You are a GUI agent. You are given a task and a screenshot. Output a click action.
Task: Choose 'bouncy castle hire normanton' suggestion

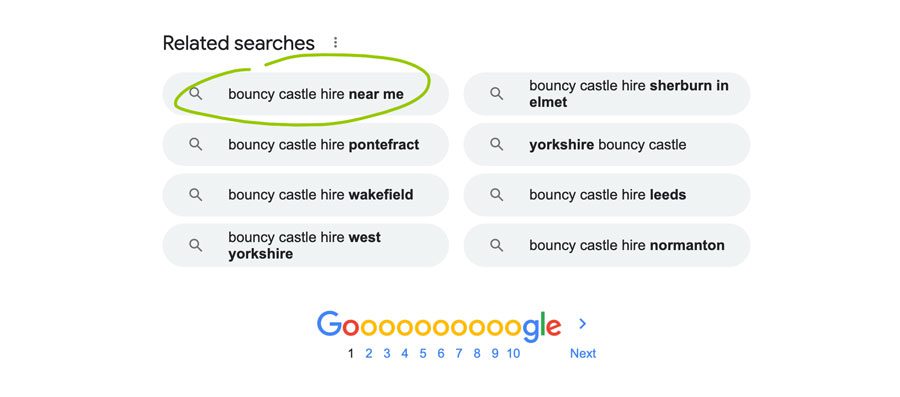pos(607,245)
